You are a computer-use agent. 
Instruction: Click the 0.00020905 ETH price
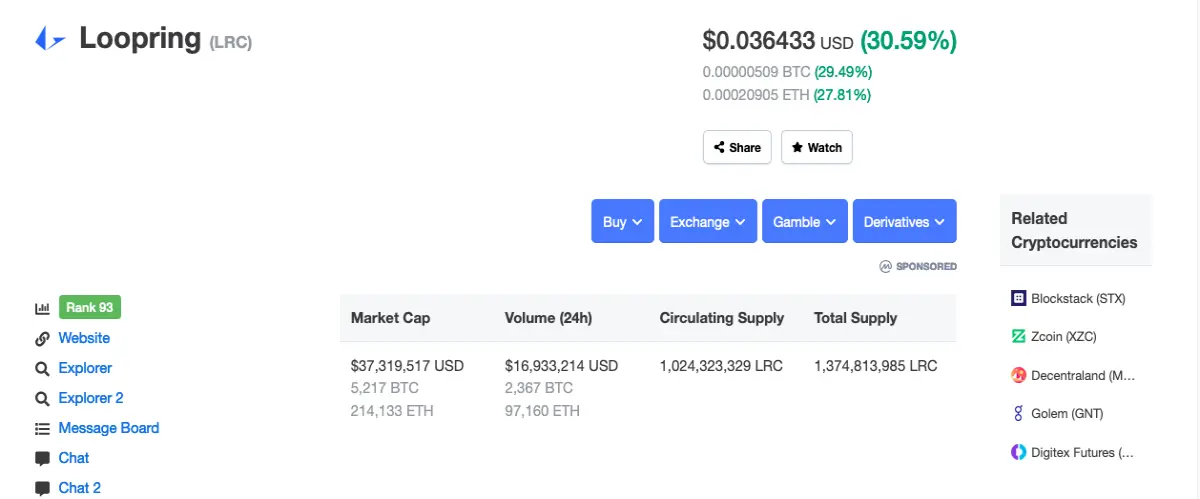click(x=756, y=95)
